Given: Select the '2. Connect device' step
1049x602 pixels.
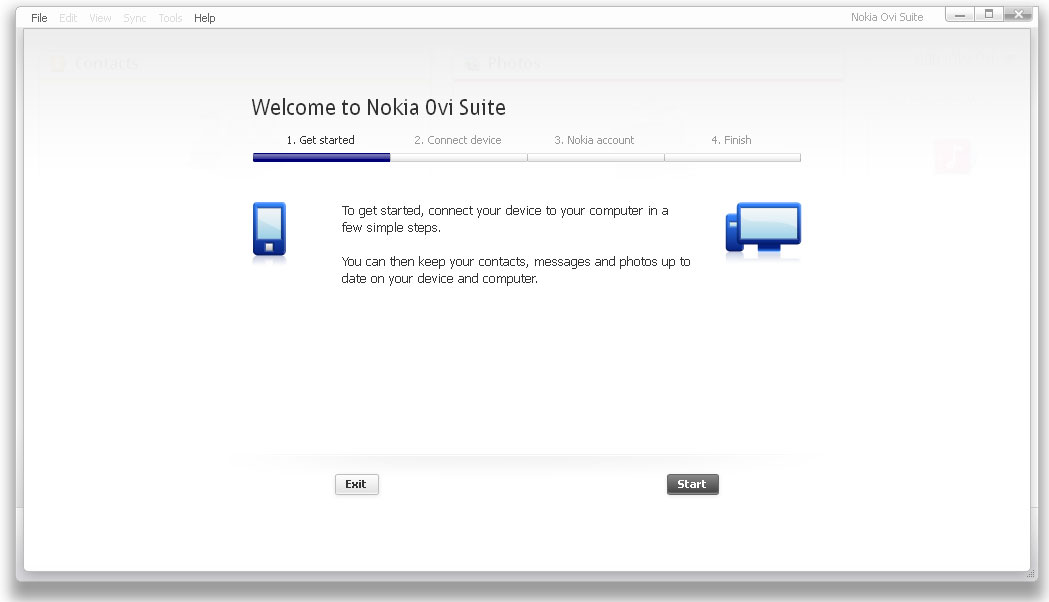Looking at the screenshot, I should coord(458,140).
